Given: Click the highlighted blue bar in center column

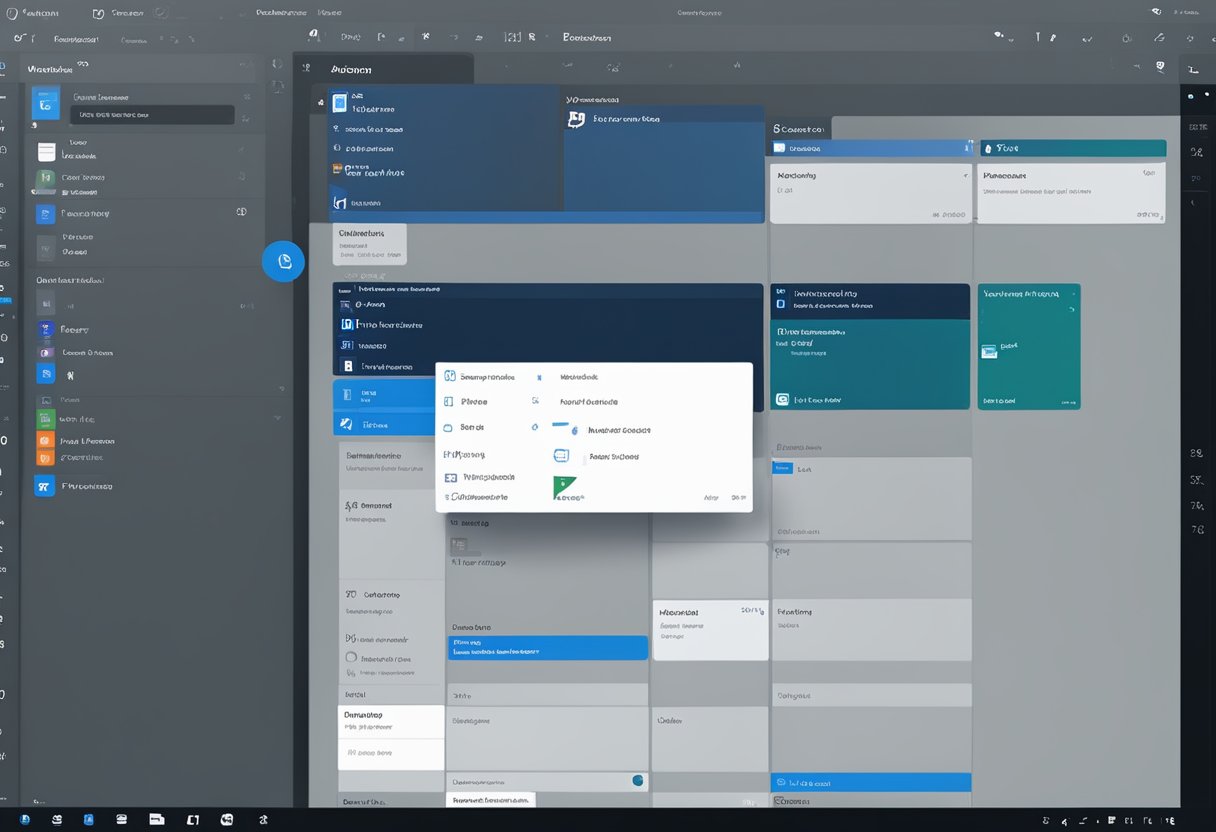Looking at the screenshot, I should (547, 647).
